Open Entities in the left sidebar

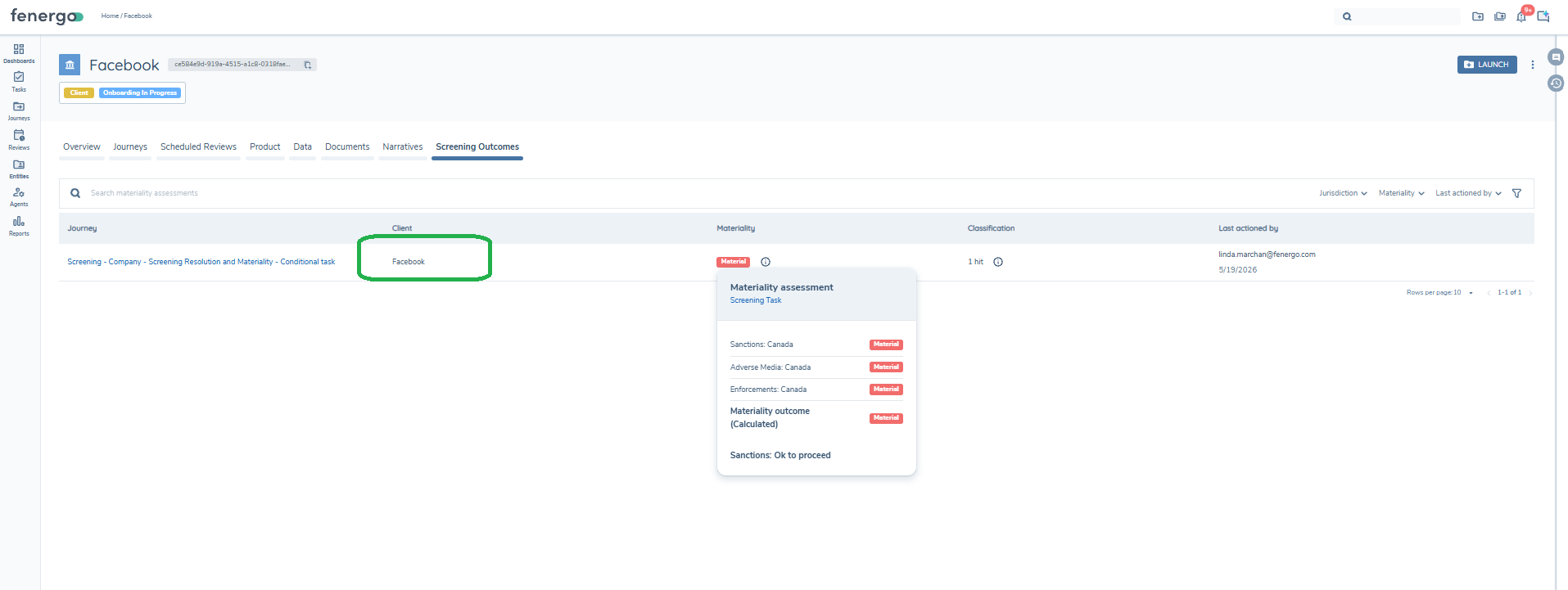coord(19,169)
